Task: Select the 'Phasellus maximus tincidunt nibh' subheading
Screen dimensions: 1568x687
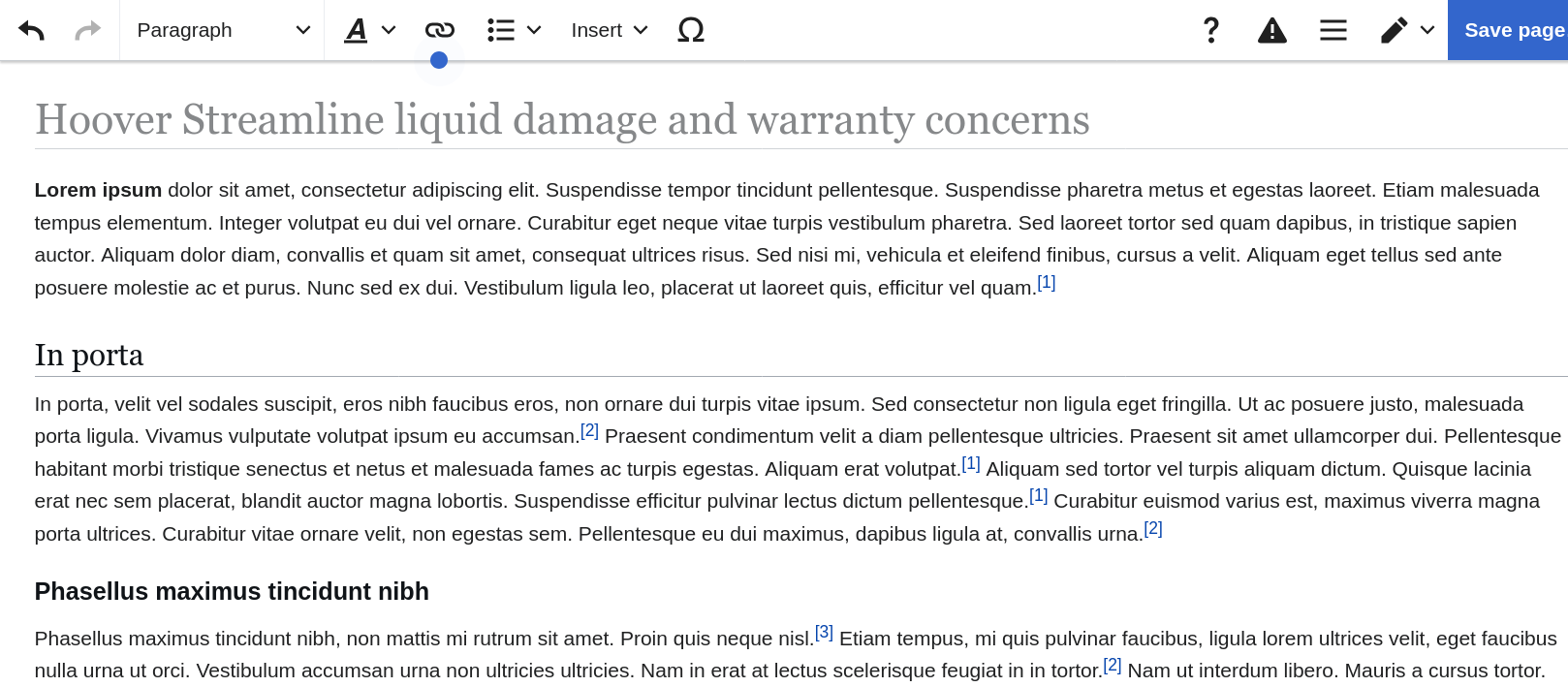Action: [x=232, y=591]
